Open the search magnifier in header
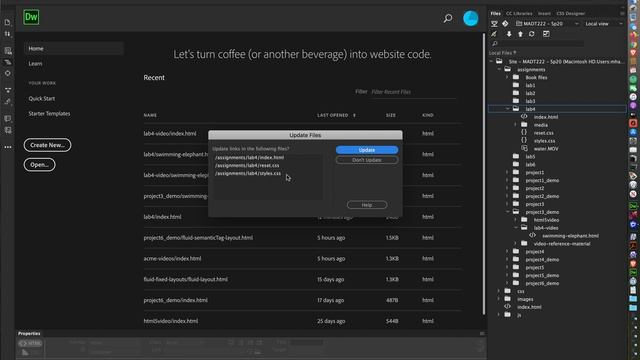 (448, 18)
